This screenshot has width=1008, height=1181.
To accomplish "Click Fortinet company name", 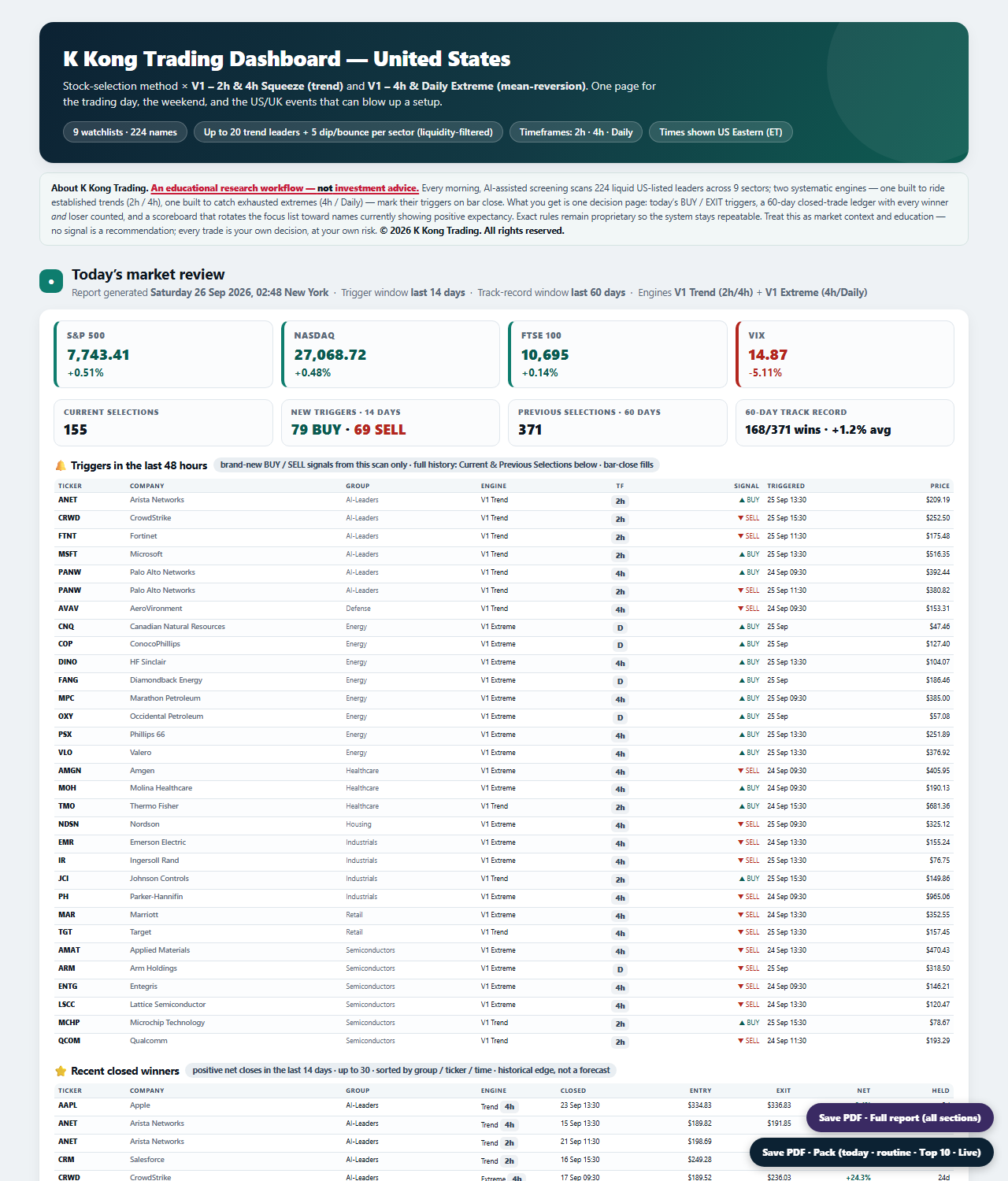I will [143, 536].
